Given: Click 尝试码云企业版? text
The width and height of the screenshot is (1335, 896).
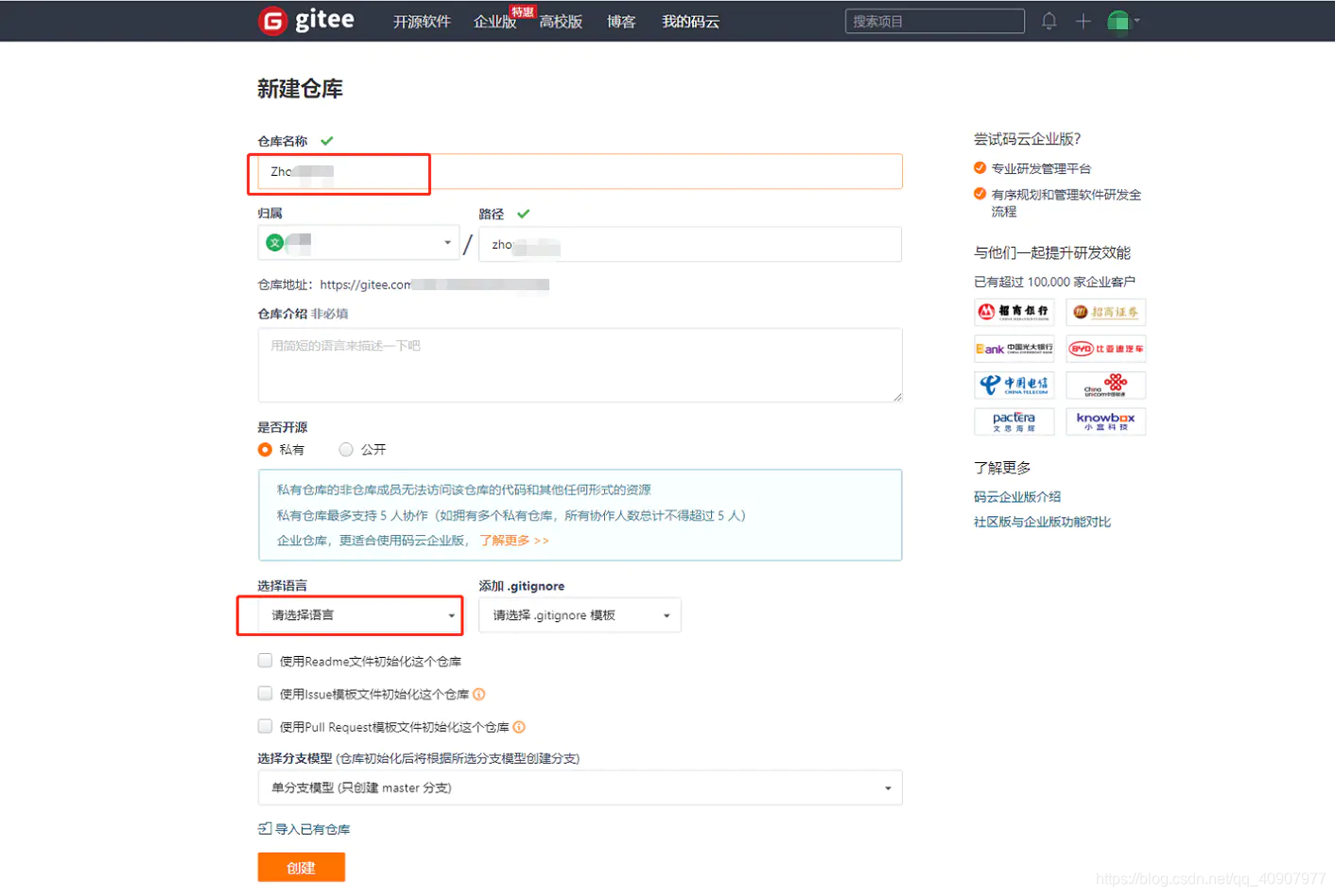Looking at the screenshot, I should [1028, 139].
